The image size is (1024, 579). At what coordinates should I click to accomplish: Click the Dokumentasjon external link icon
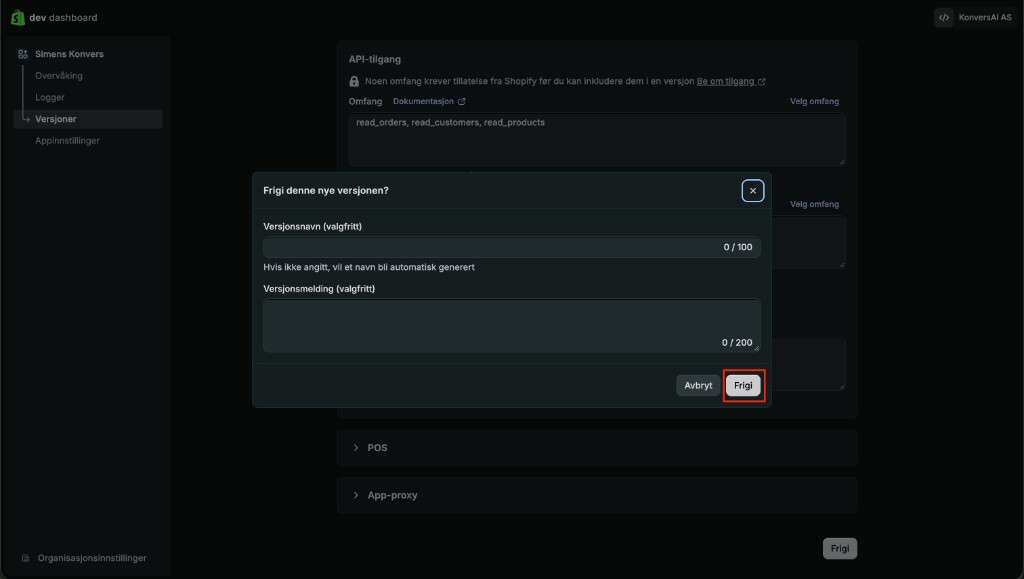click(x=462, y=101)
